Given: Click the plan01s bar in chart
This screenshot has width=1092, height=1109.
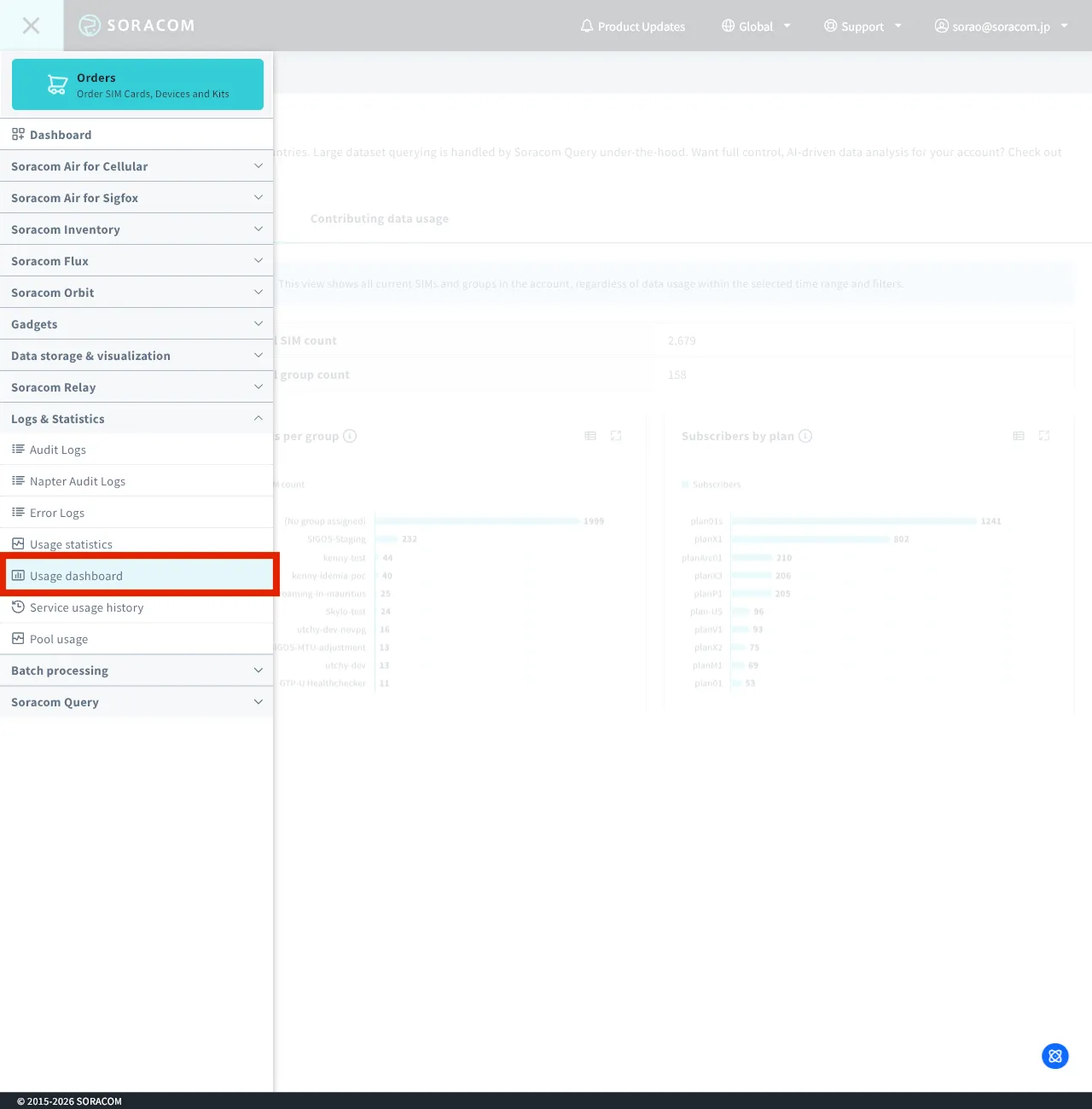Looking at the screenshot, I should pos(854,521).
